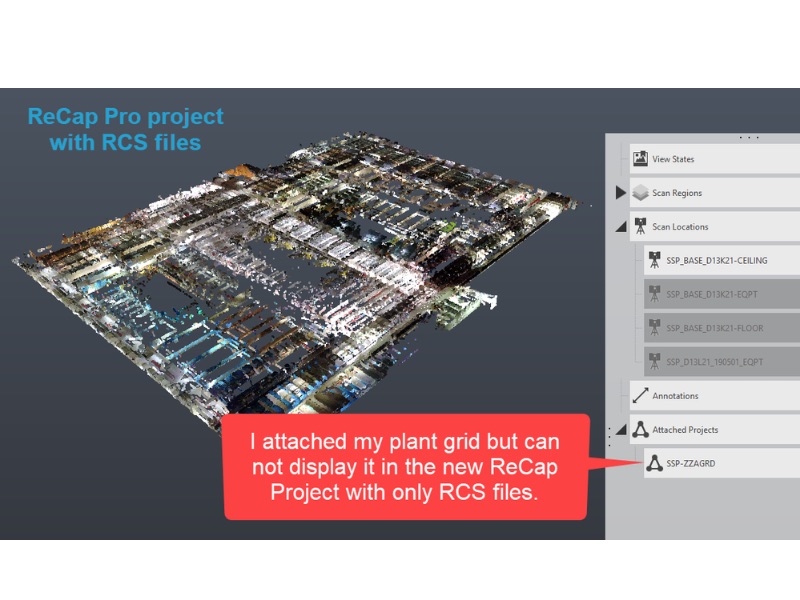The image size is (800, 600).
Task: Click the SSP_BASE_D13K21-FLOOR scanner icon
Action: click(x=654, y=328)
